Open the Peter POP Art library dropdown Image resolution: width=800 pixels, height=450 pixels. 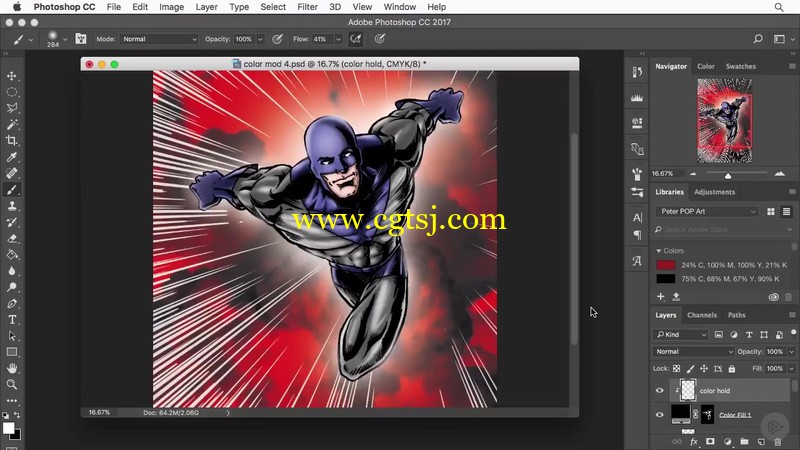(707, 211)
